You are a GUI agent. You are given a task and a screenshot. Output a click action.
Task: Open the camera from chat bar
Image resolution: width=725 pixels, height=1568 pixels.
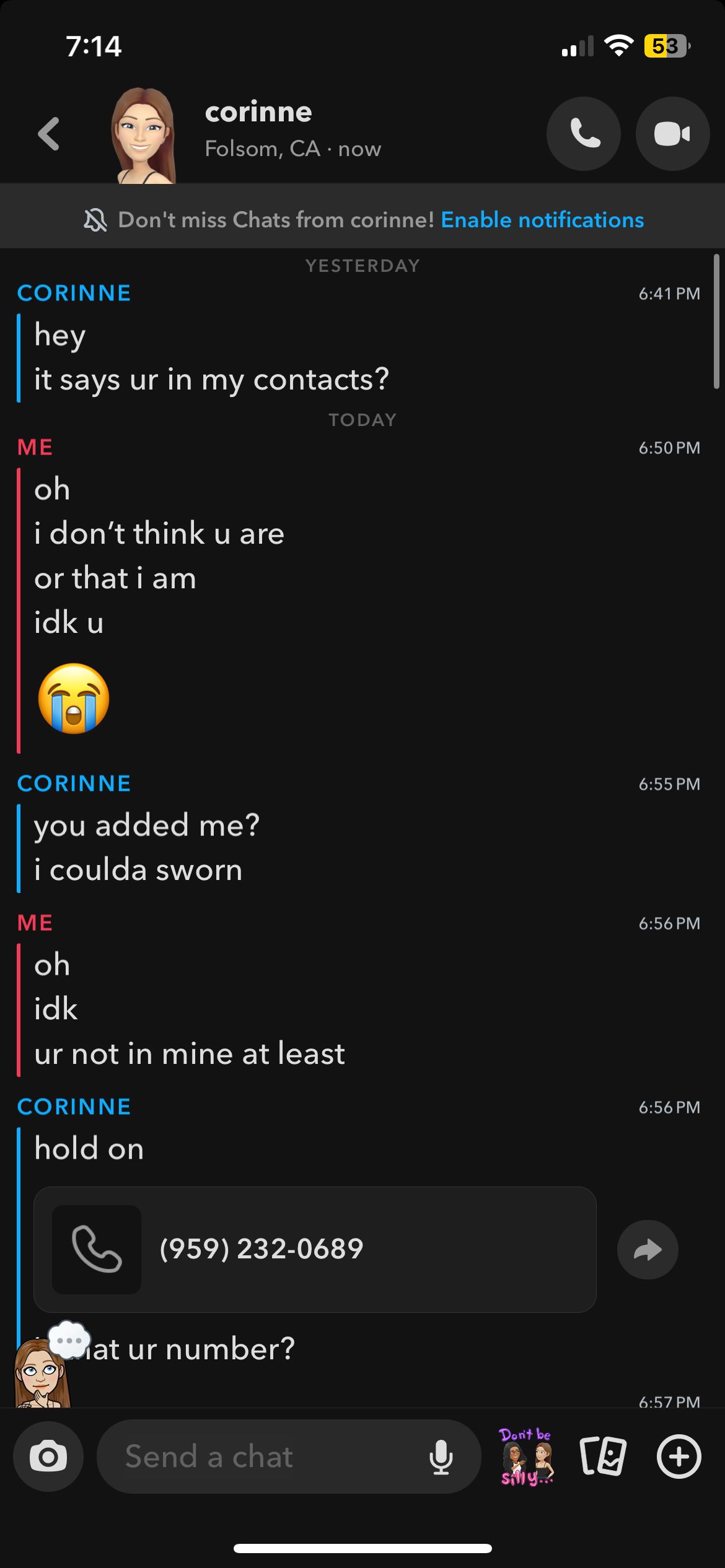(48, 1457)
